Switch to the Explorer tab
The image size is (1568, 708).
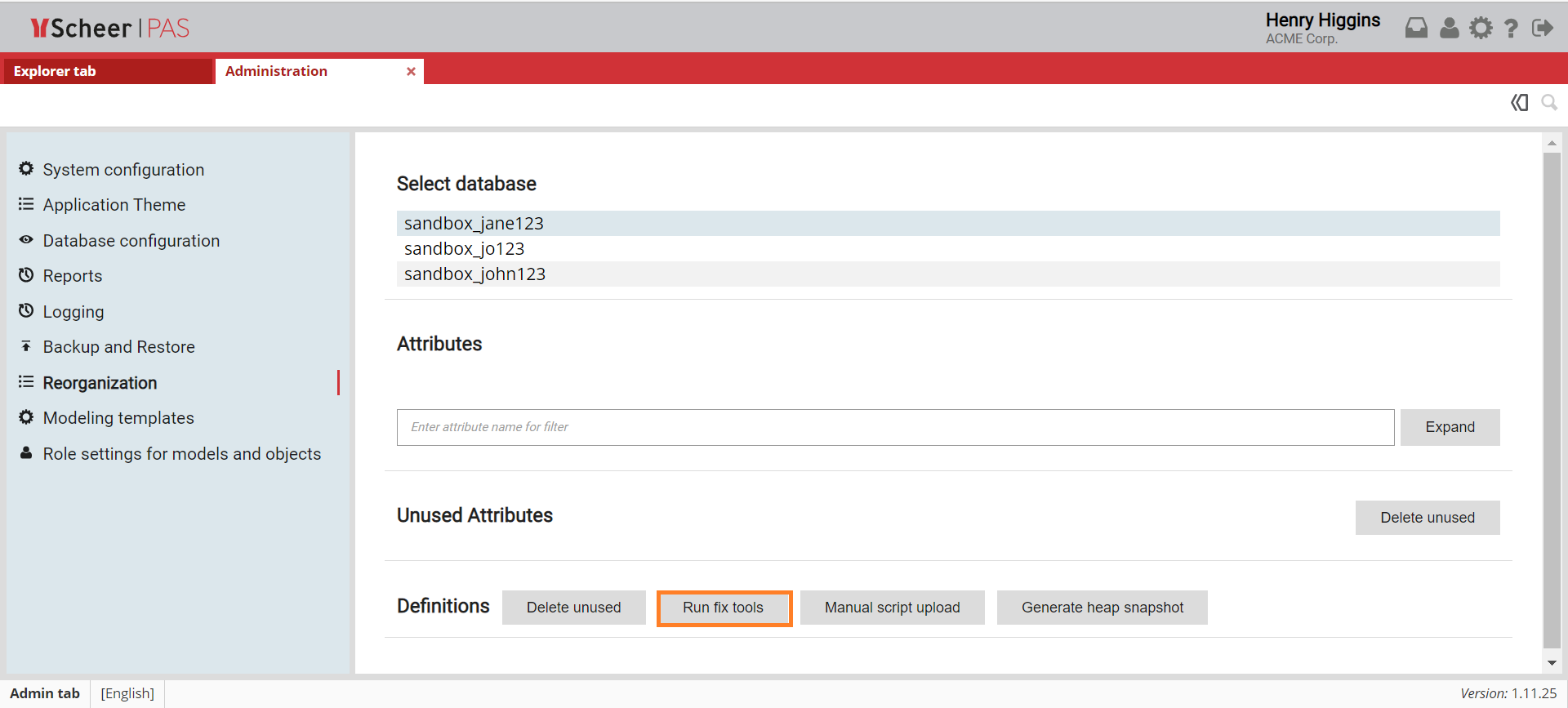[55, 72]
